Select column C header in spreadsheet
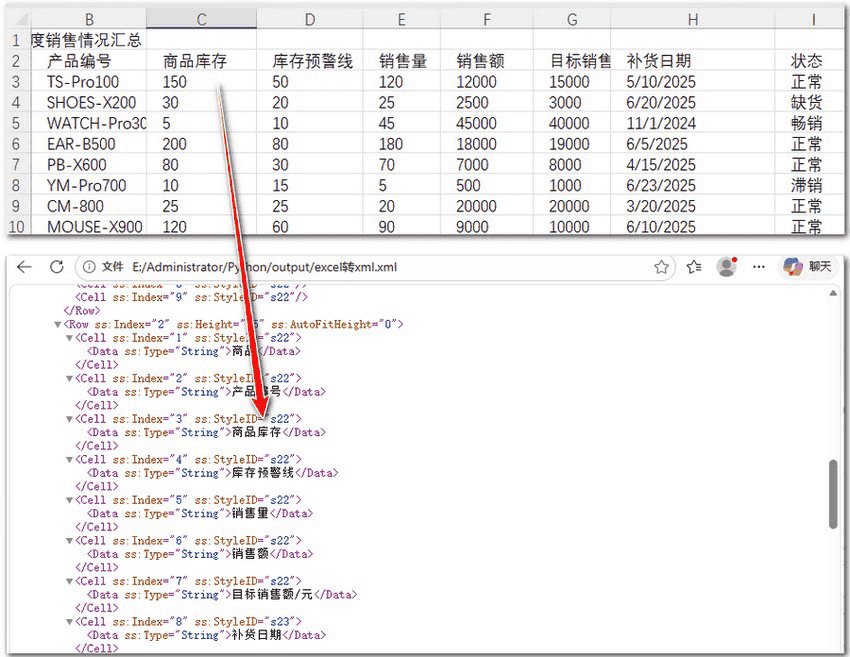 pyautogui.click(x=201, y=20)
